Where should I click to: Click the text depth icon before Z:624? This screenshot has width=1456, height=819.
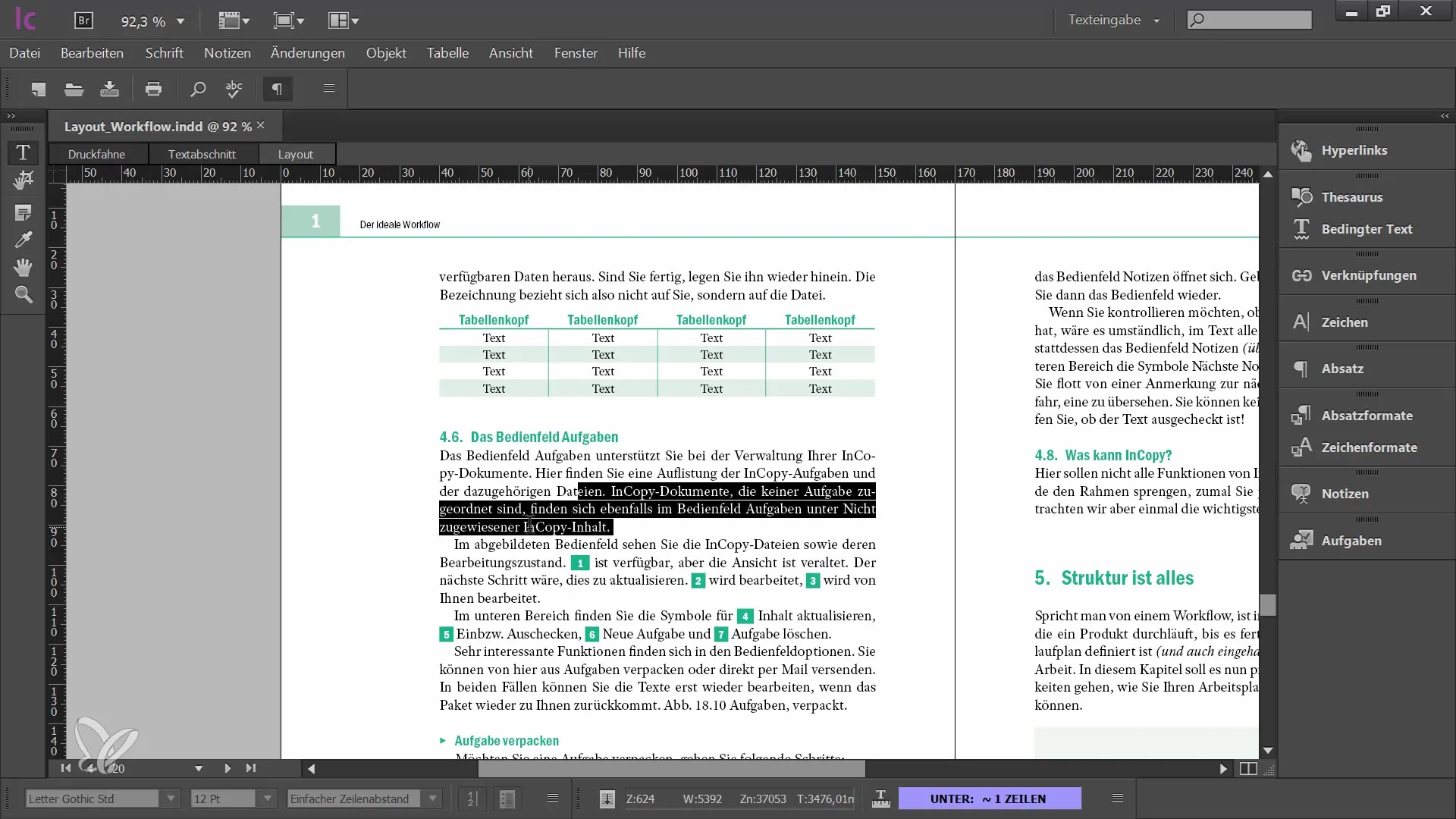607,799
